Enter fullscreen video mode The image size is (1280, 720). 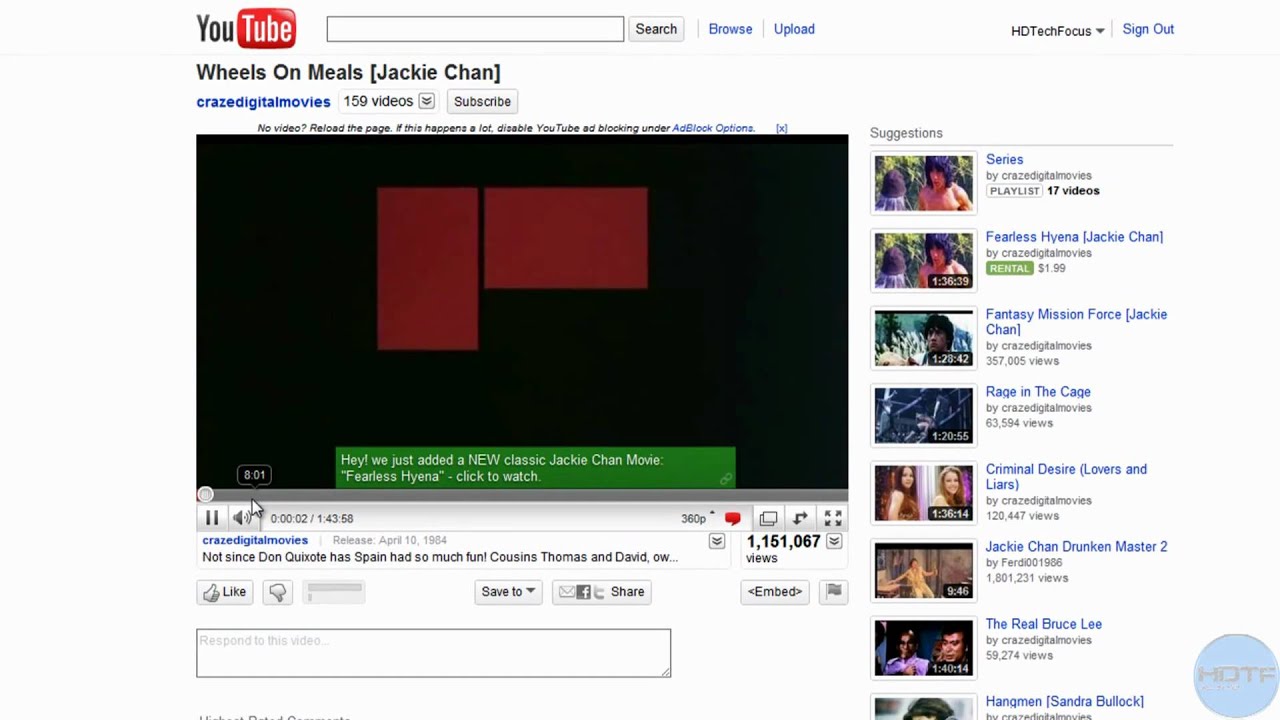[x=833, y=518]
